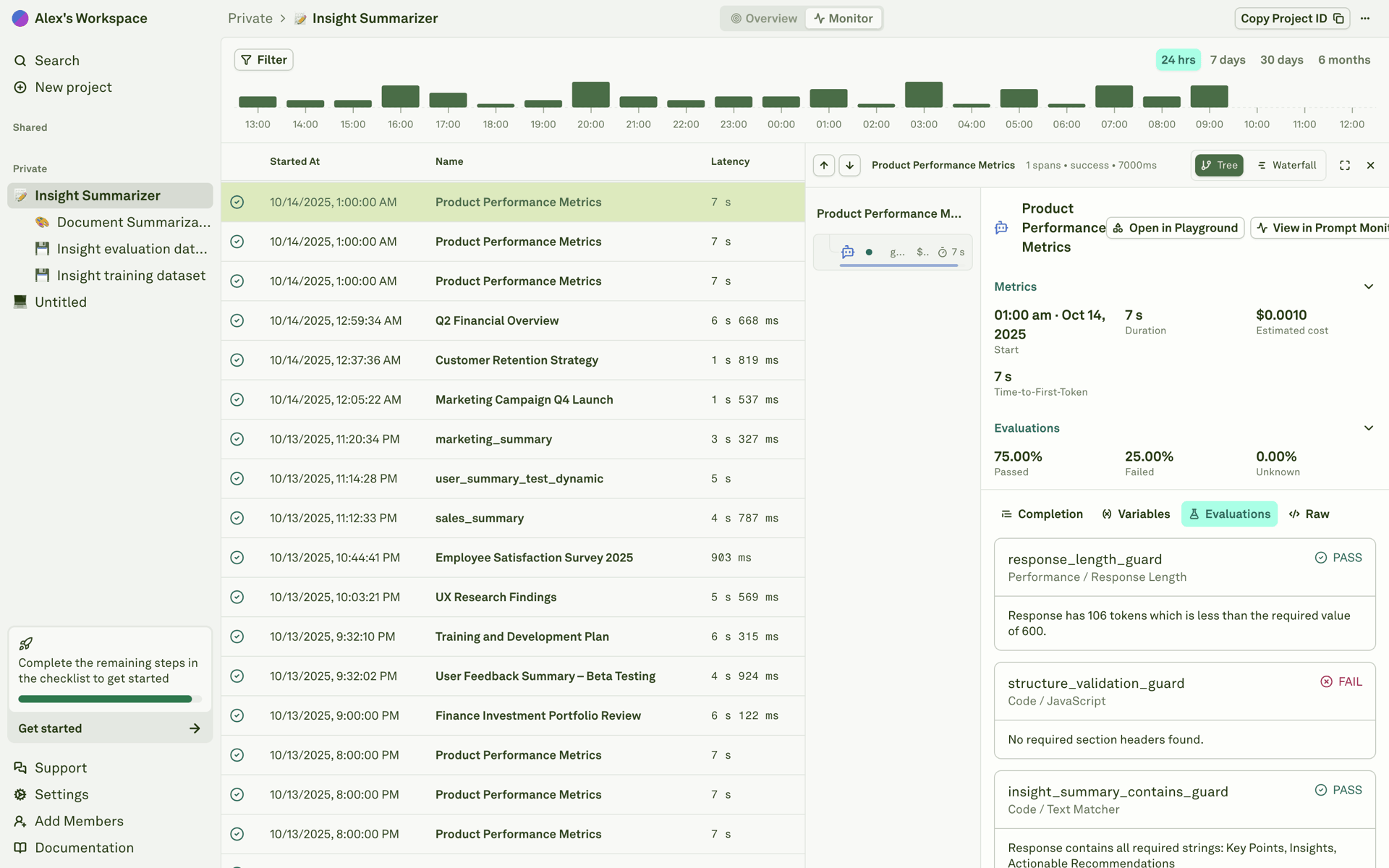
Task: Expand trace panel to fullscreen
Action: pos(1345,165)
